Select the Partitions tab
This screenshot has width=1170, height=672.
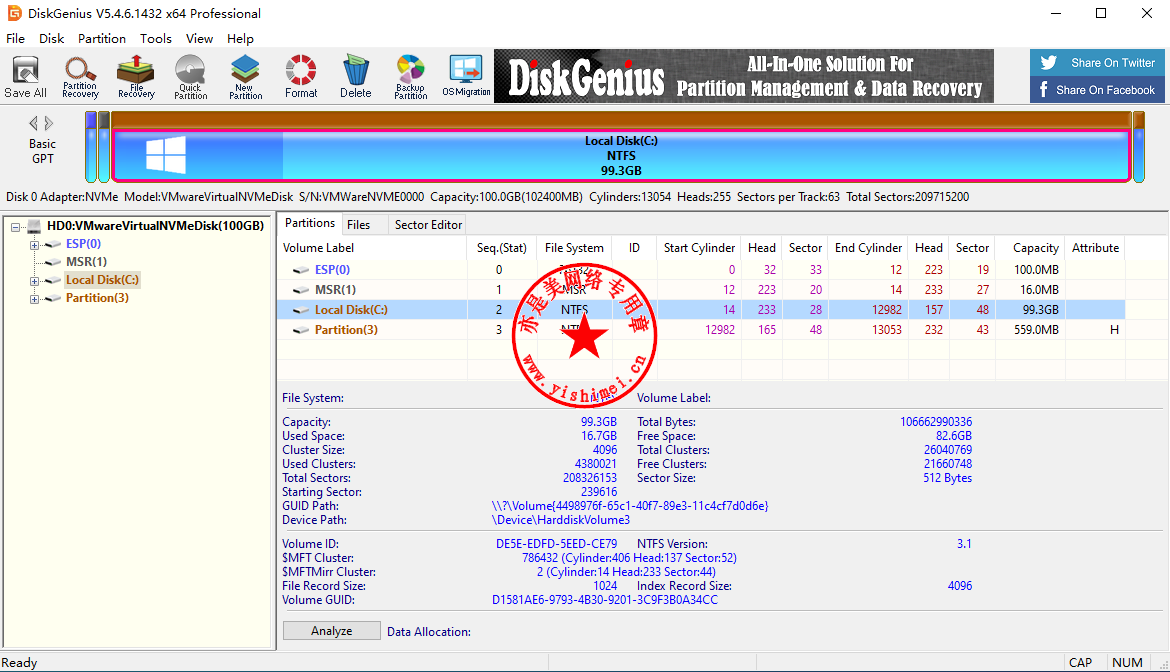310,223
